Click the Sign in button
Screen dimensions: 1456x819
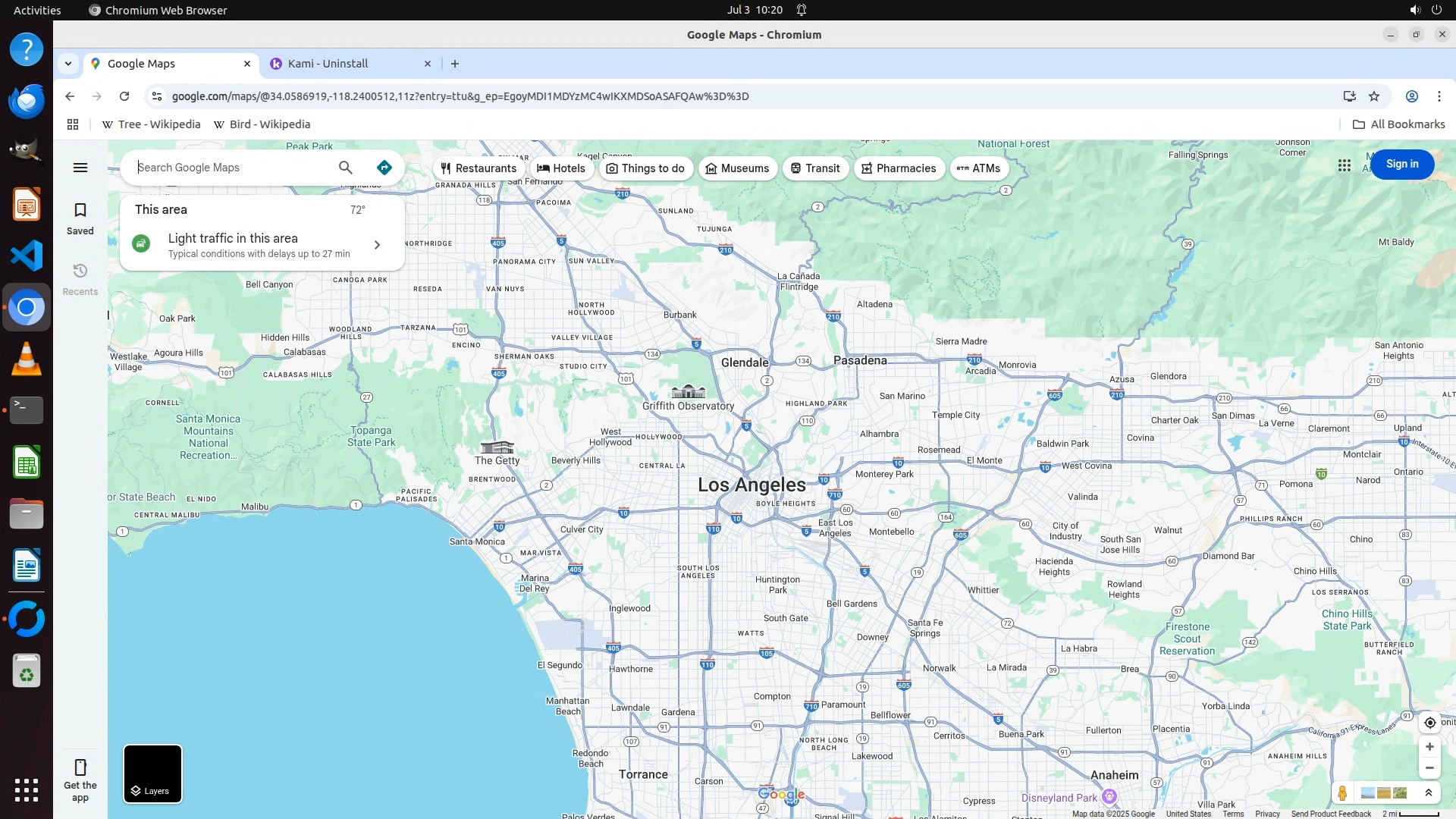coord(1401,165)
